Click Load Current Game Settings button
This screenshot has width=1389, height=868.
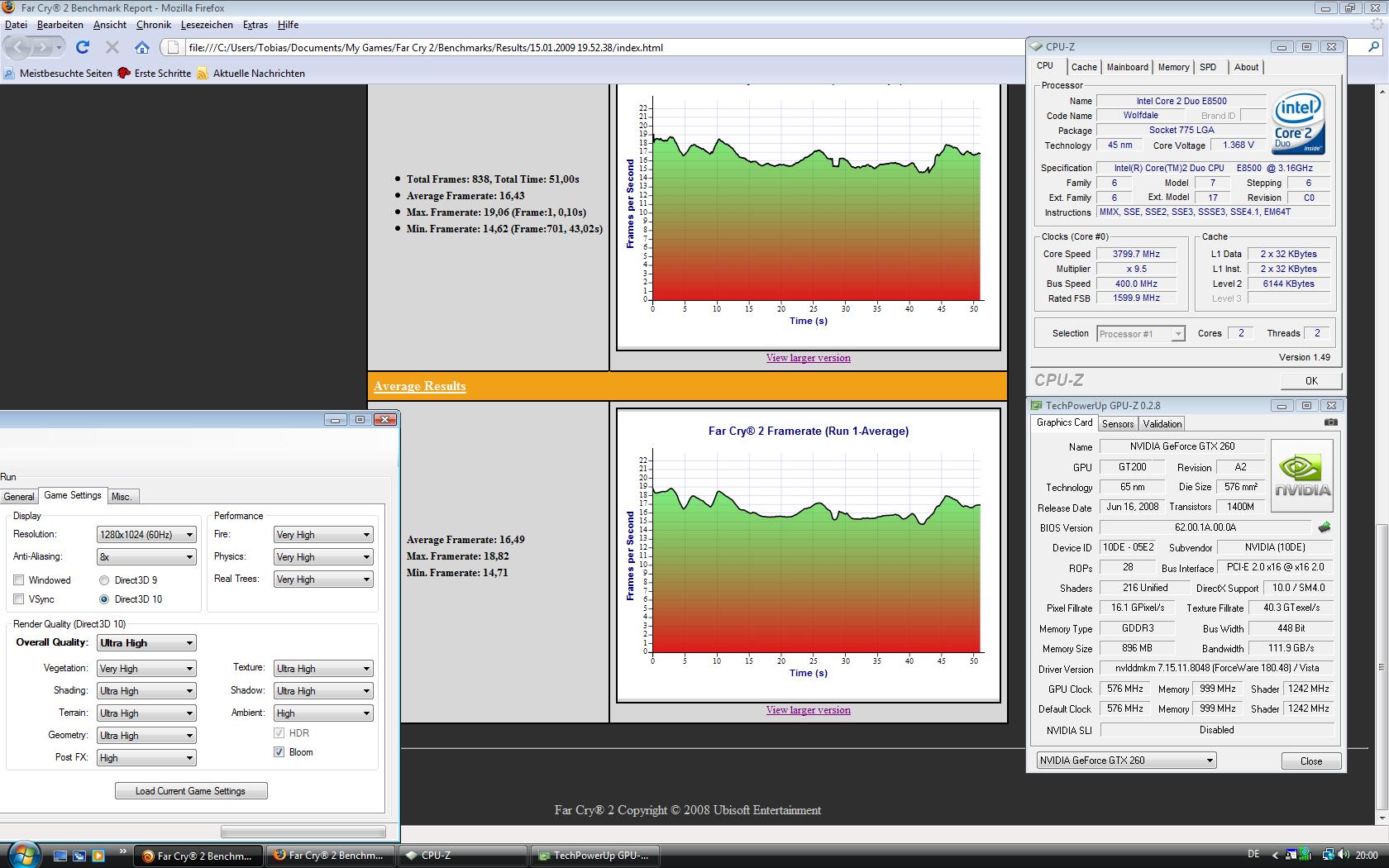coord(191,791)
